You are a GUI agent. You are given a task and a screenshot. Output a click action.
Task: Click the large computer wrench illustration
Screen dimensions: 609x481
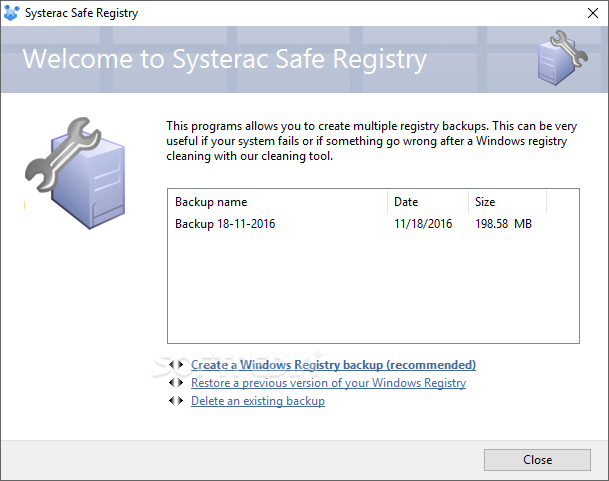[75, 173]
